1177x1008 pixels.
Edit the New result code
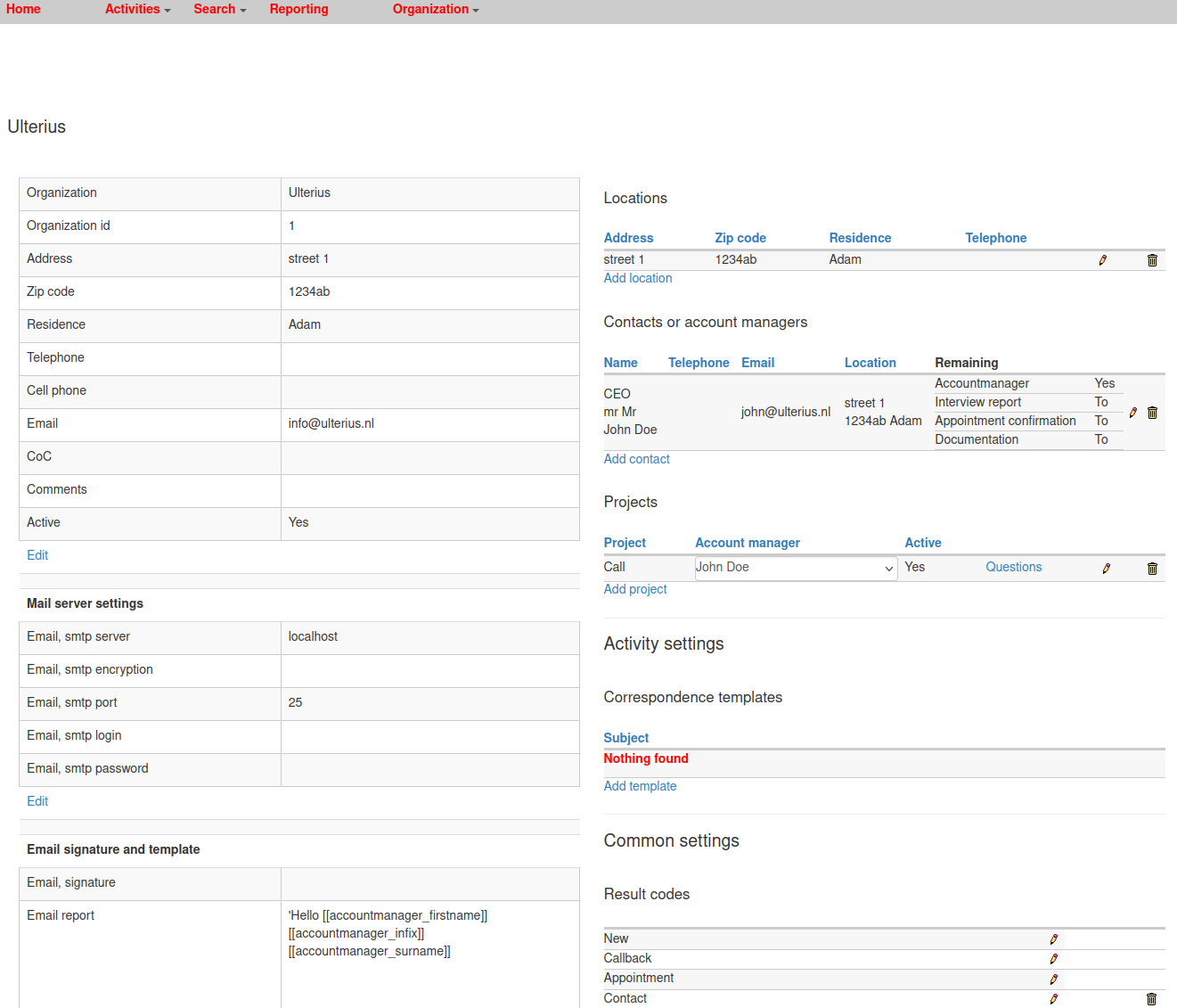pos(1053,939)
